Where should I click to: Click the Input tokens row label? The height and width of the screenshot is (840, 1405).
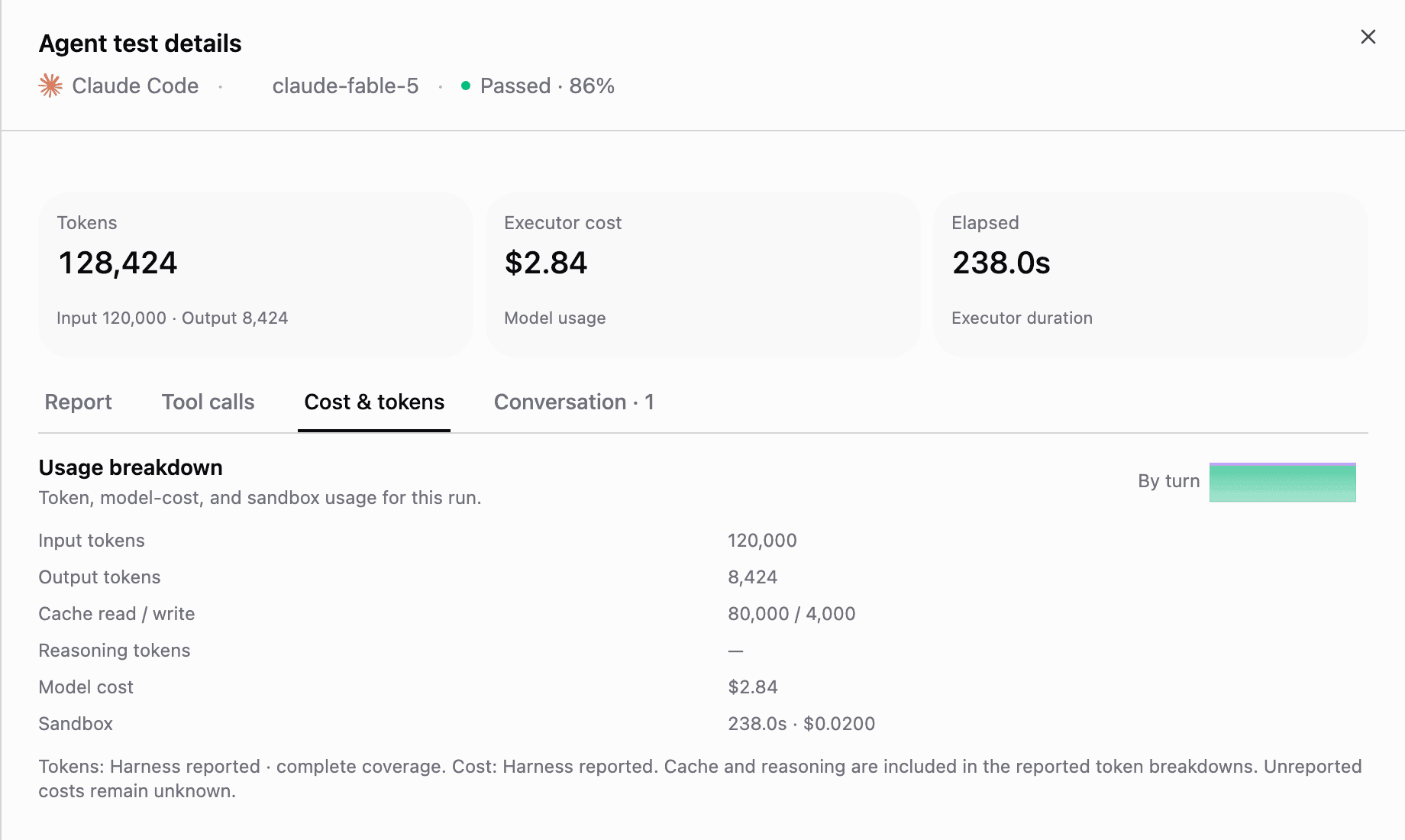coord(92,541)
